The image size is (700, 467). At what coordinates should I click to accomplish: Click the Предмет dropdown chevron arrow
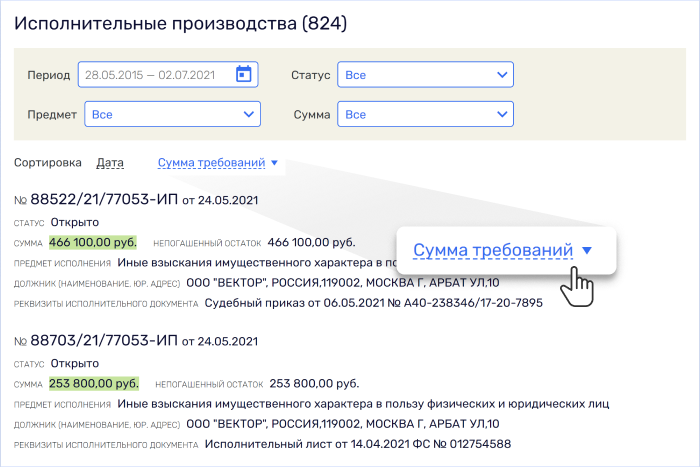coord(249,114)
